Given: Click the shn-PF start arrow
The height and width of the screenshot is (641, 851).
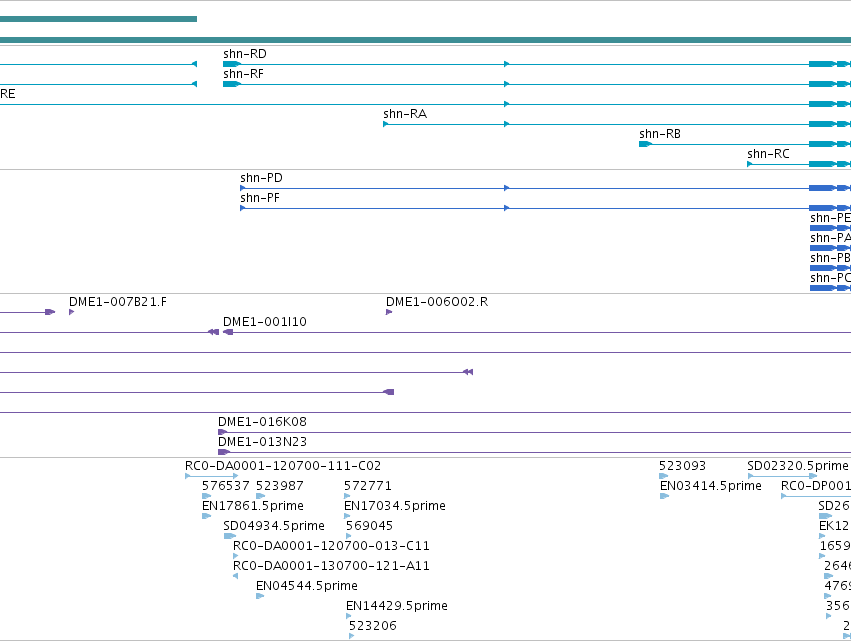Looking at the screenshot, I should coord(243,208).
